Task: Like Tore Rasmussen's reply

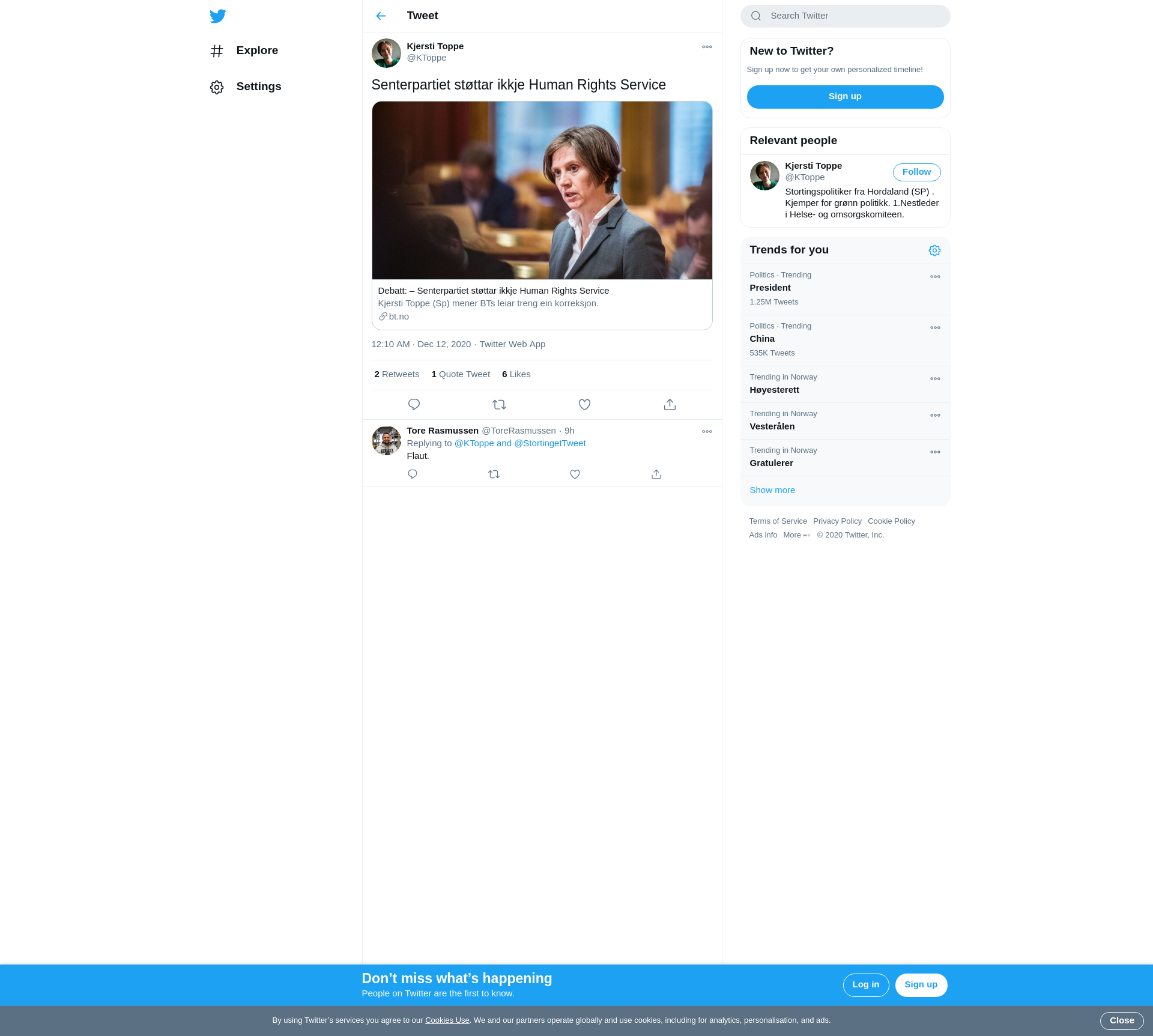Action: coord(575,474)
